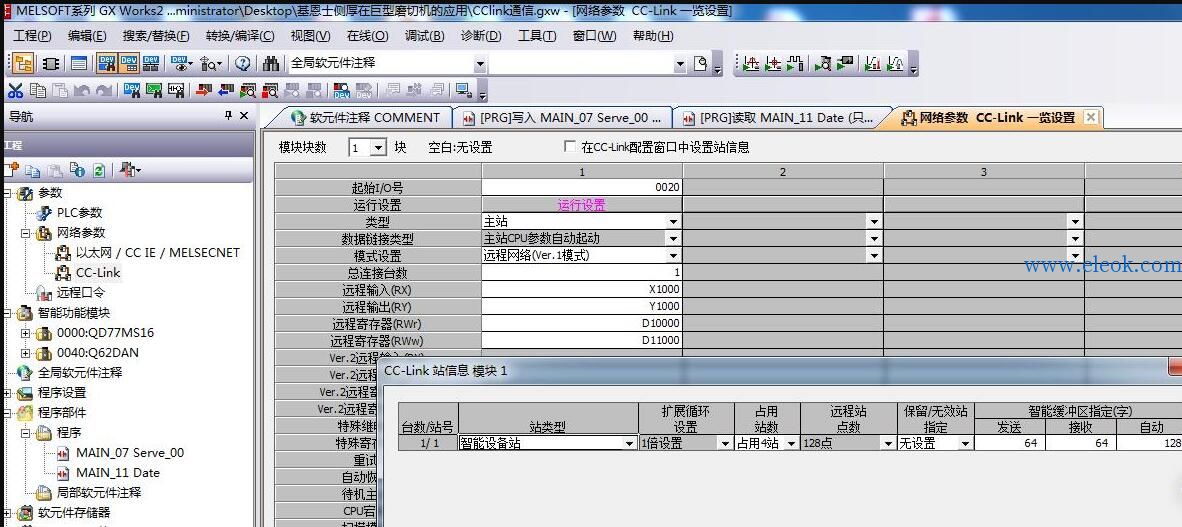Click the properties info icon in navigation toolbar
Screen dimensions: 1182x527
[77, 170]
